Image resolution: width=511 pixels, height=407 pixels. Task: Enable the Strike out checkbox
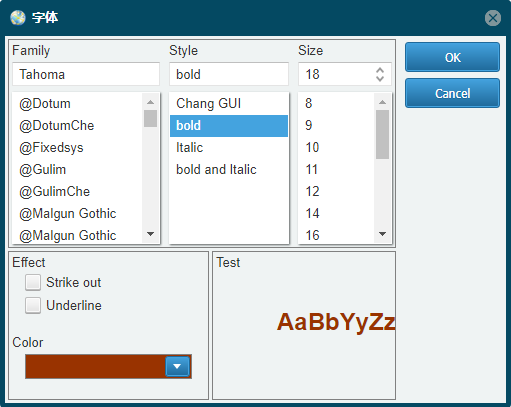tap(33, 282)
